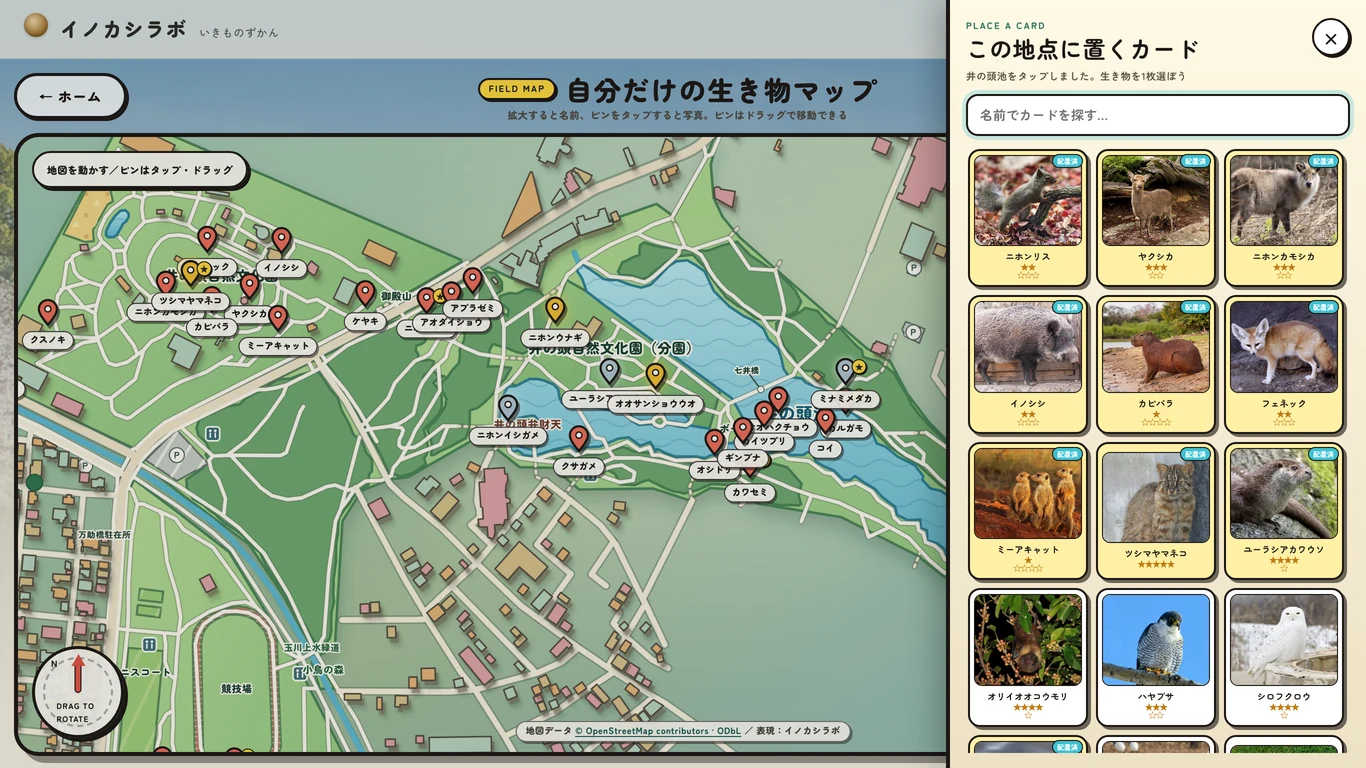The height and width of the screenshot is (768, 1366).
Task: Select the ニホンリス card
Action: [x=1028, y=218]
